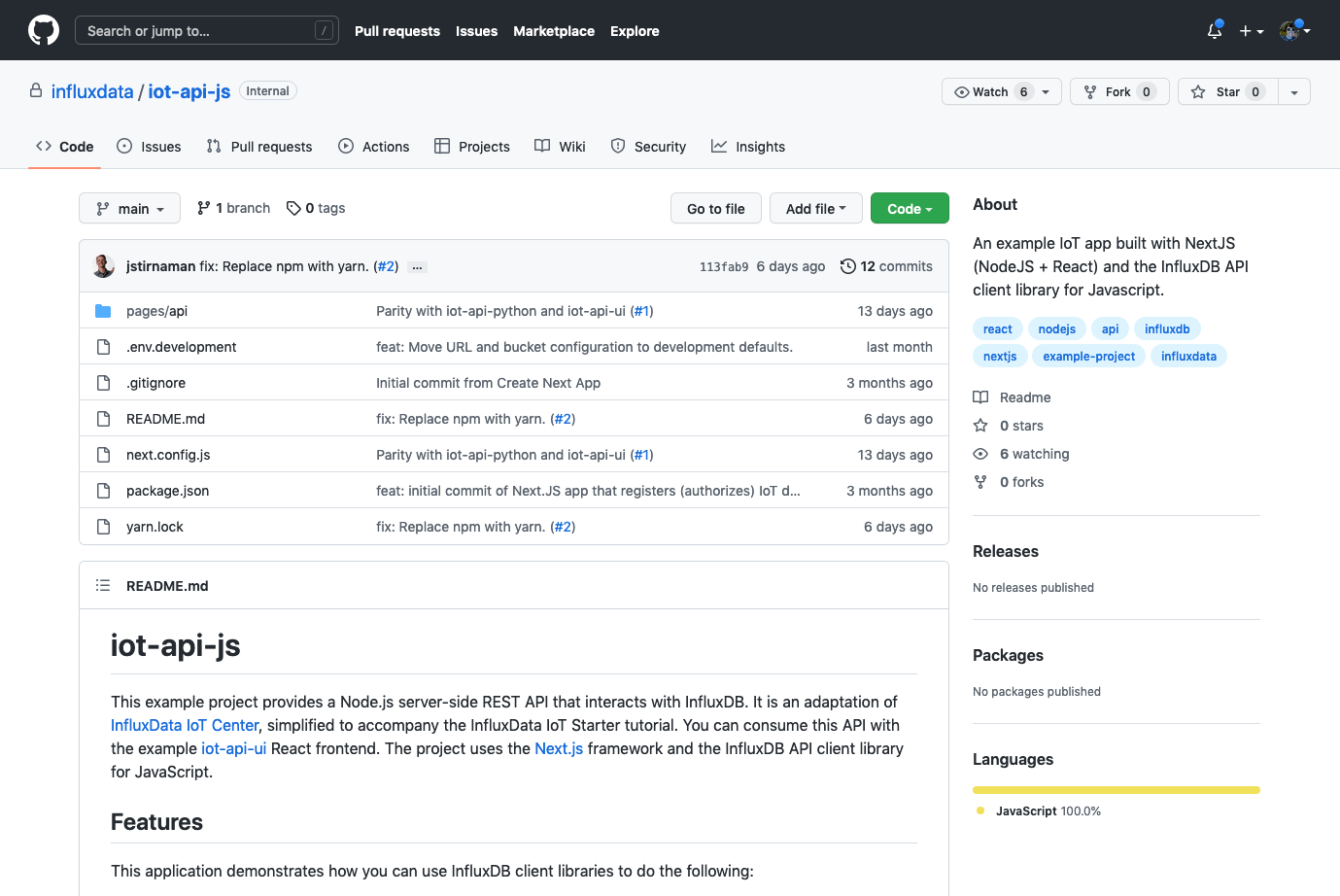This screenshot has height=896, width=1340.
Task: Switch to Pull requests repo tab
Action: (x=259, y=147)
